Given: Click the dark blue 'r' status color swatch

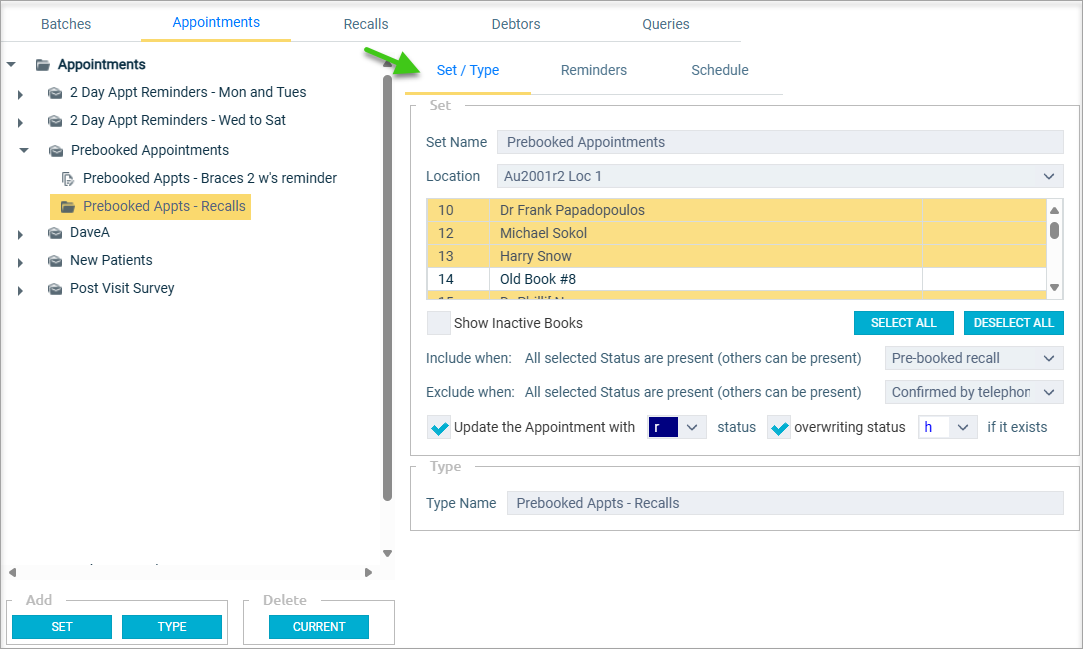Looking at the screenshot, I should click(x=663, y=427).
